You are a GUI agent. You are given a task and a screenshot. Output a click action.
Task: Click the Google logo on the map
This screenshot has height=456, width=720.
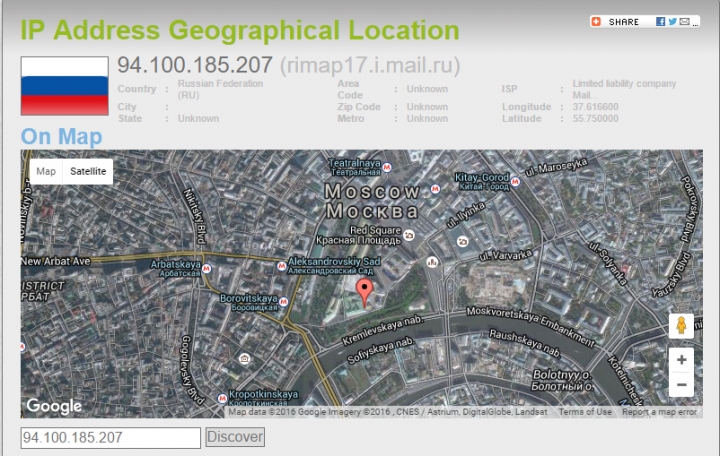(x=54, y=406)
